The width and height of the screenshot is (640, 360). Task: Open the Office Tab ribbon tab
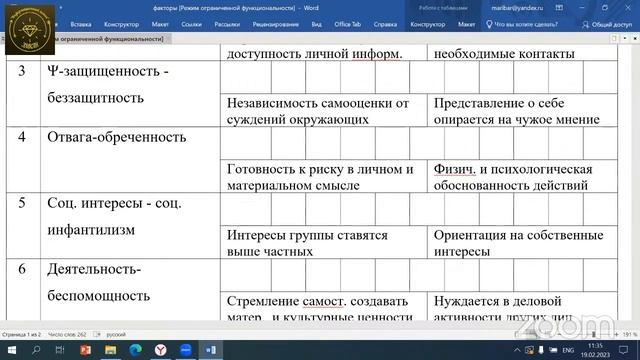pyautogui.click(x=347, y=24)
